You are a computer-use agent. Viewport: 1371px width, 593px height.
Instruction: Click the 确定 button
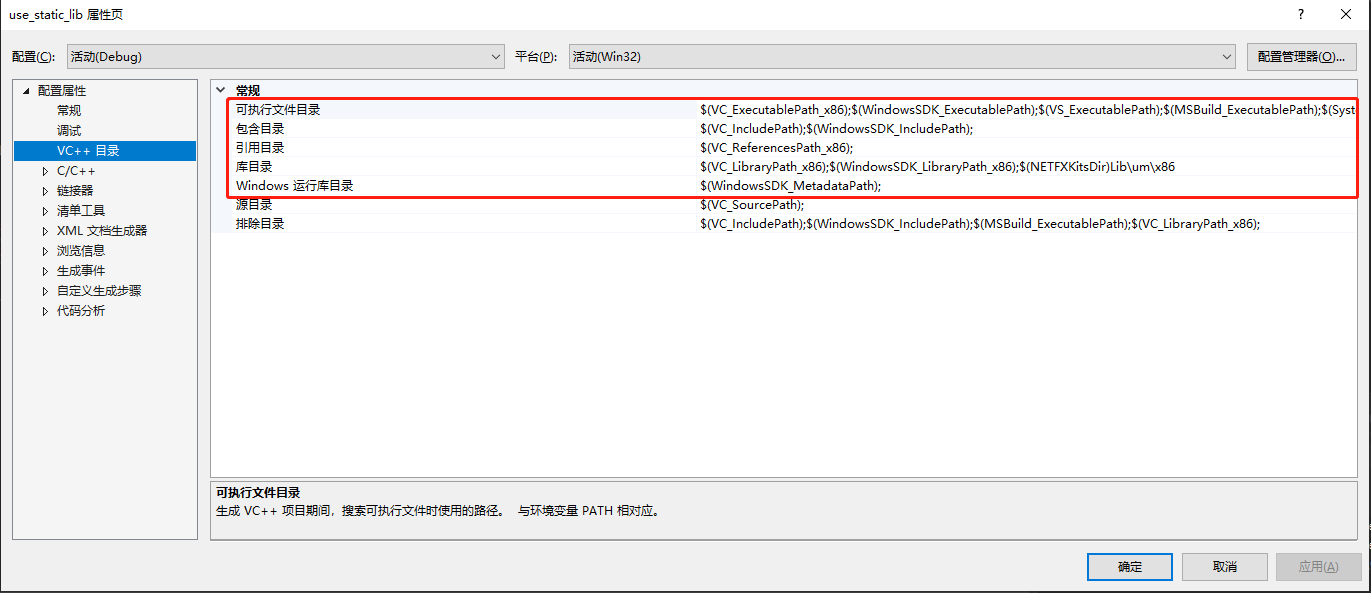point(1129,566)
